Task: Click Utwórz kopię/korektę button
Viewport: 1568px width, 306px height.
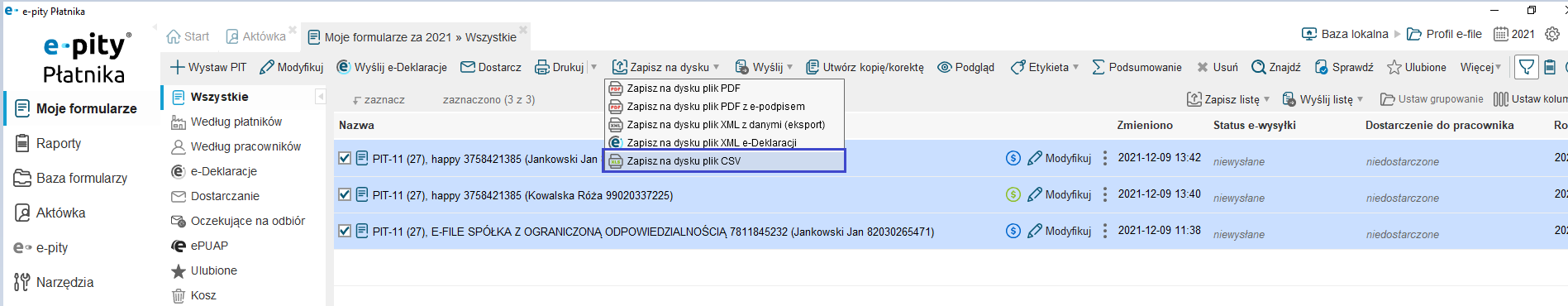Action: coord(865,67)
